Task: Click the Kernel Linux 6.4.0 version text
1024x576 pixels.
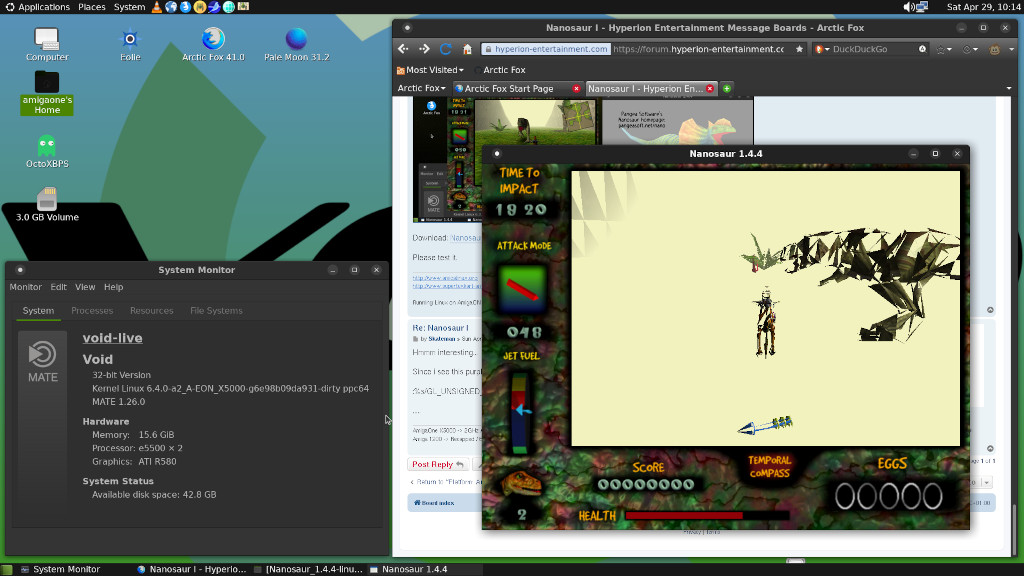Action: pos(231,389)
